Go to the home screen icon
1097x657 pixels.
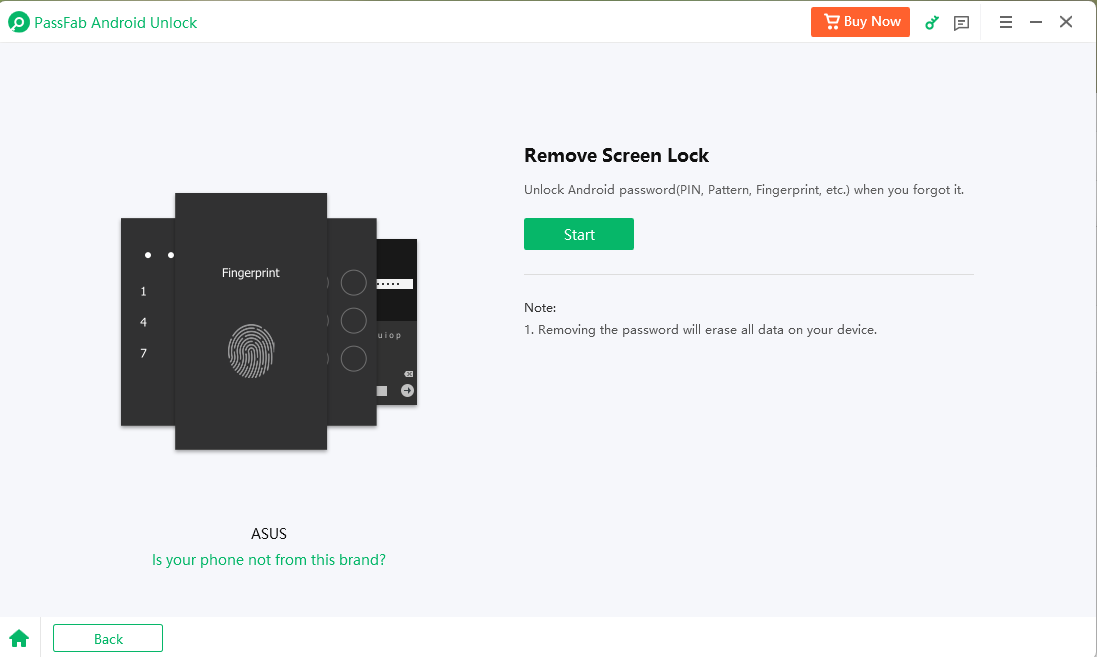[19, 638]
